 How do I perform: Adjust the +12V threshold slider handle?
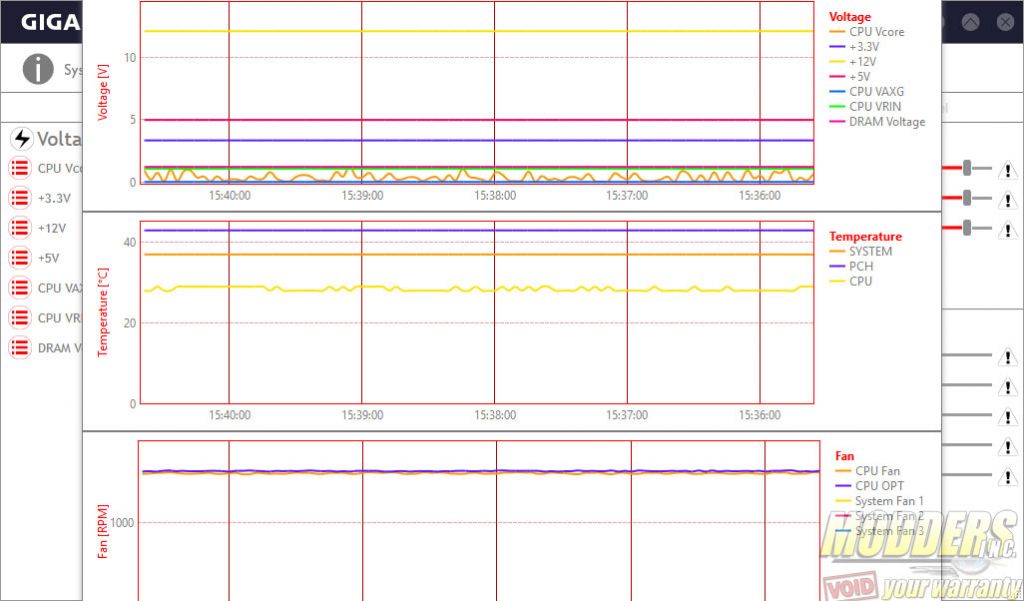pos(967,227)
